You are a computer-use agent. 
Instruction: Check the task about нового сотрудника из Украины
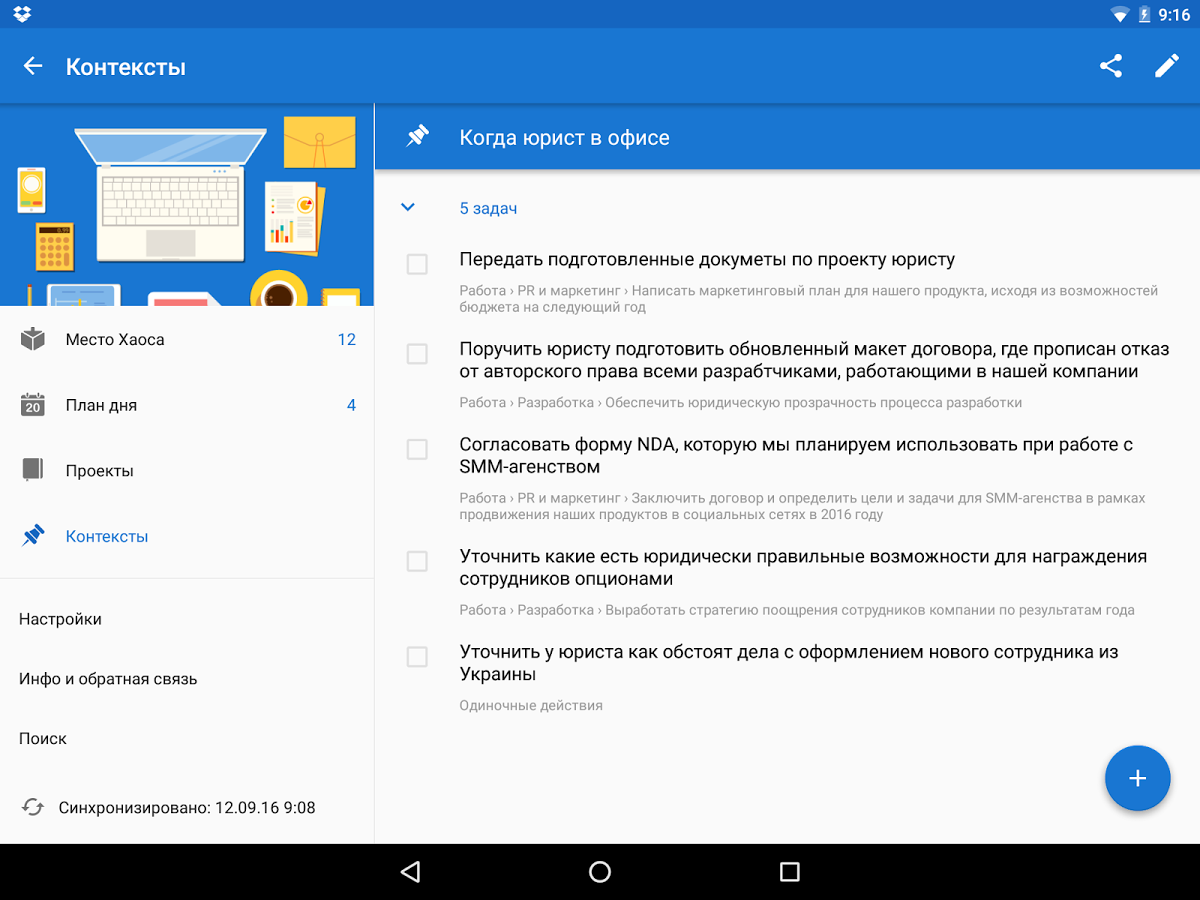[417, 656]
